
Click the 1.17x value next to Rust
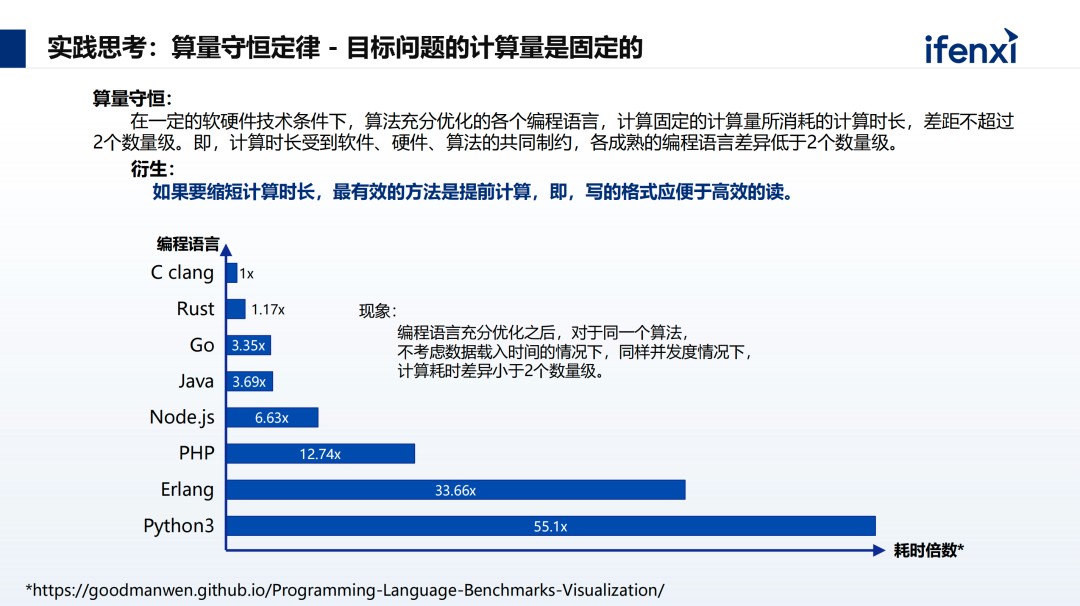[x=268, y=310]
